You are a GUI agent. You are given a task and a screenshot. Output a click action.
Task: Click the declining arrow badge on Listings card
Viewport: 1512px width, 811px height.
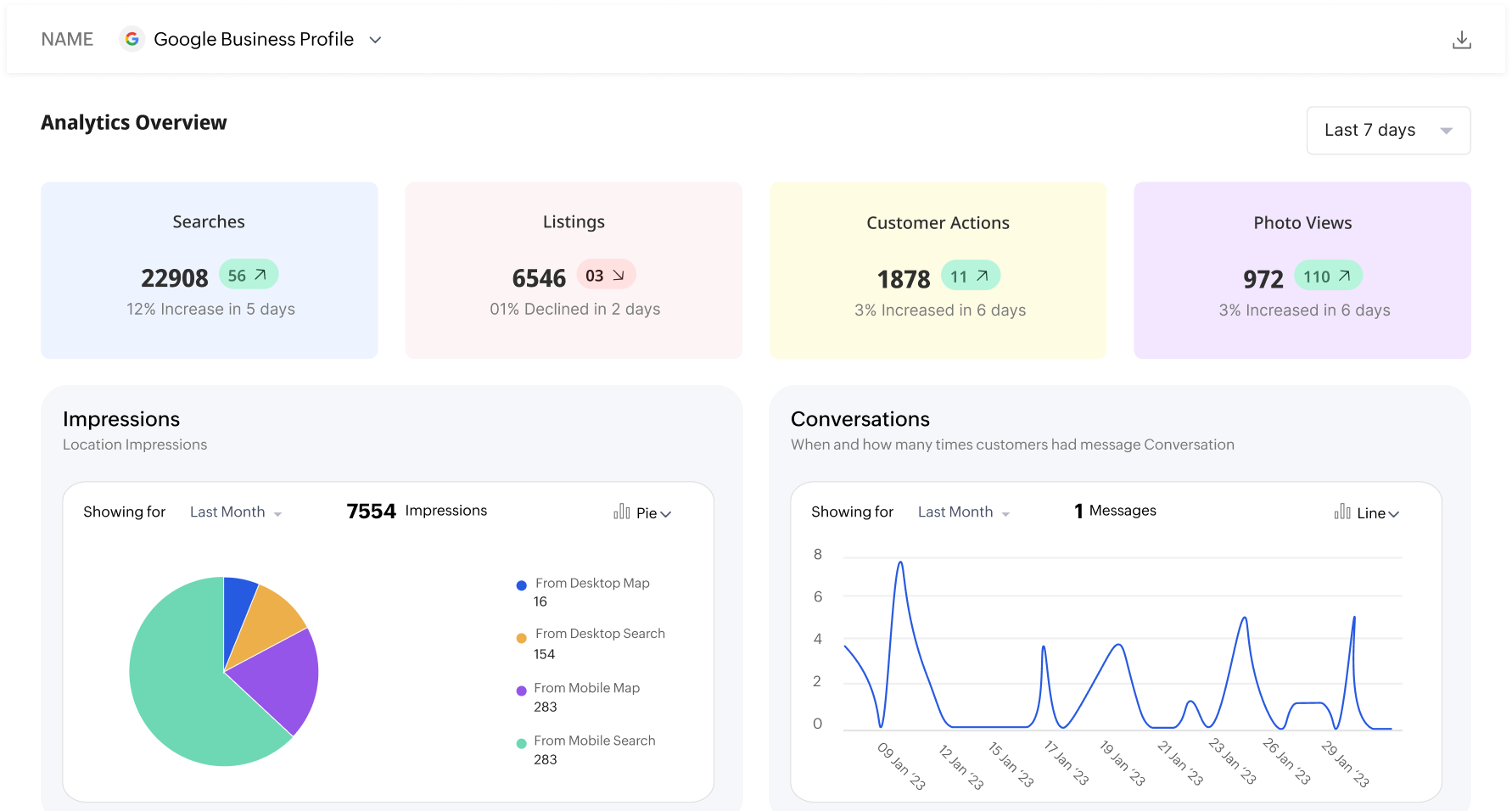[606, 275]
